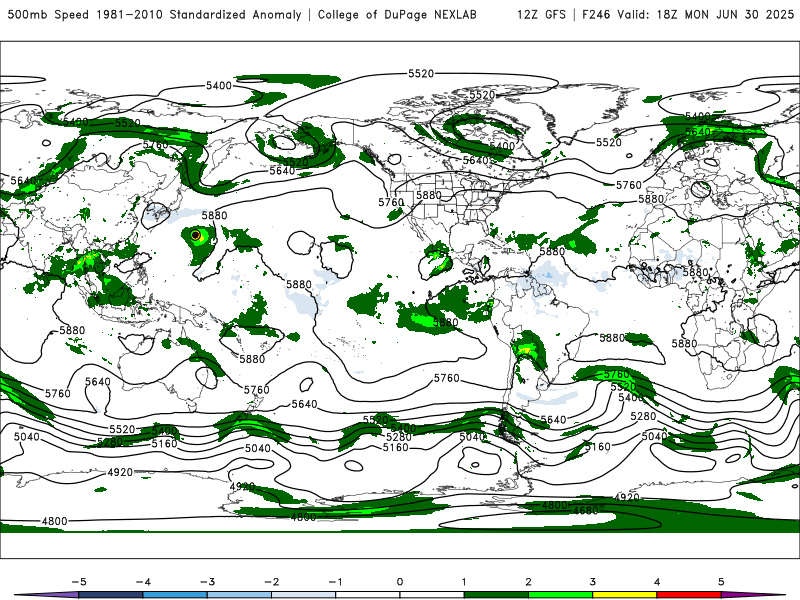Click the navy color bar segment between -5 and -4
The height and width of the screenshot is (600, 800).
(111, 595)
